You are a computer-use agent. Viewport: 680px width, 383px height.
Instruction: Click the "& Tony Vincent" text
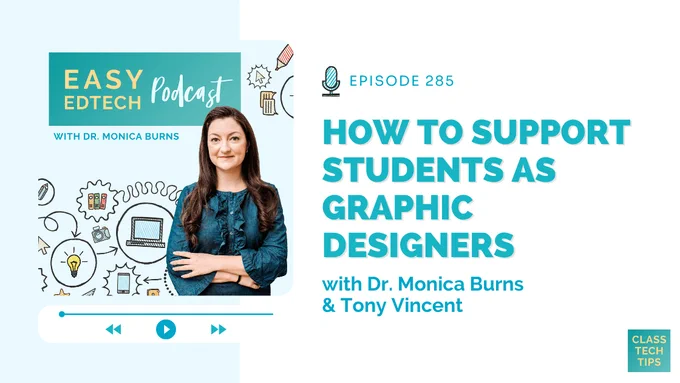(392, 305)
